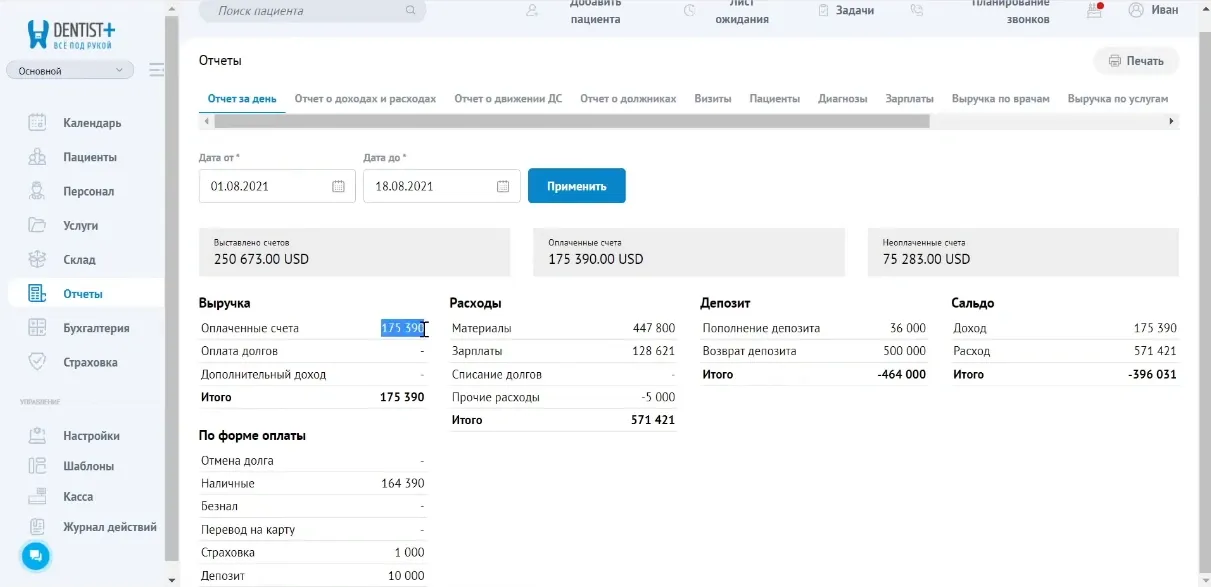Image resolution: width=1211 pixels, height=587 pixels.
Task: Click the Наличные payment row
Action: [x=312, y=483]
